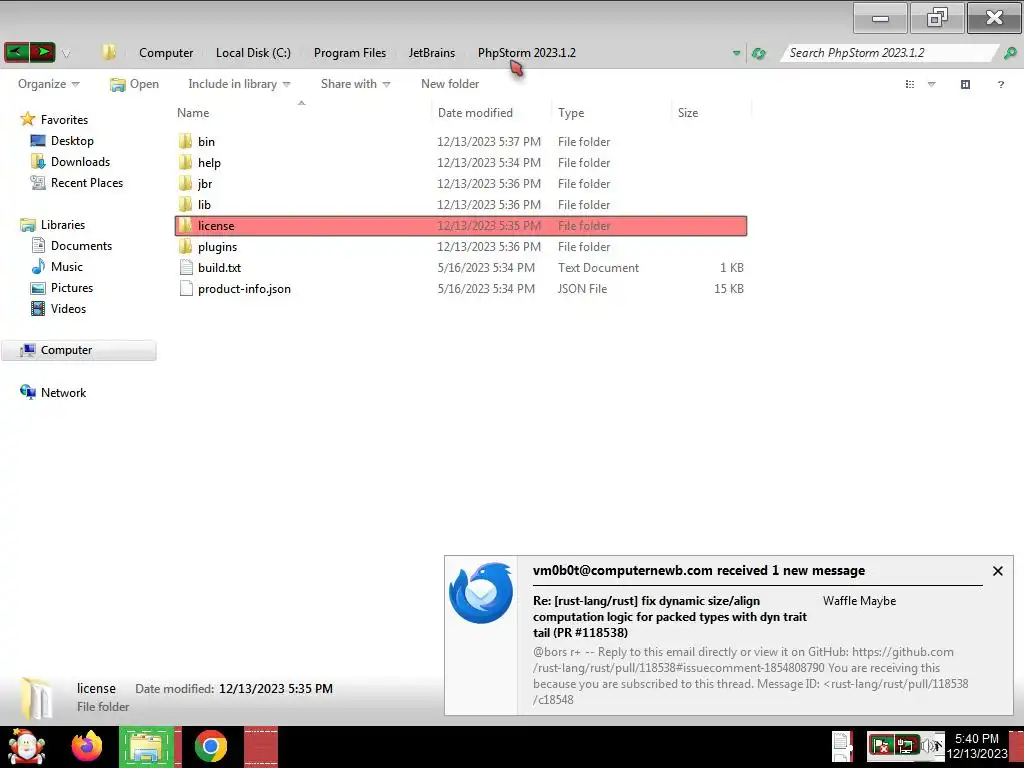Open the view options dropdown arrow
This screenshot has width=1024, height=768.
(x=931, y=84)
